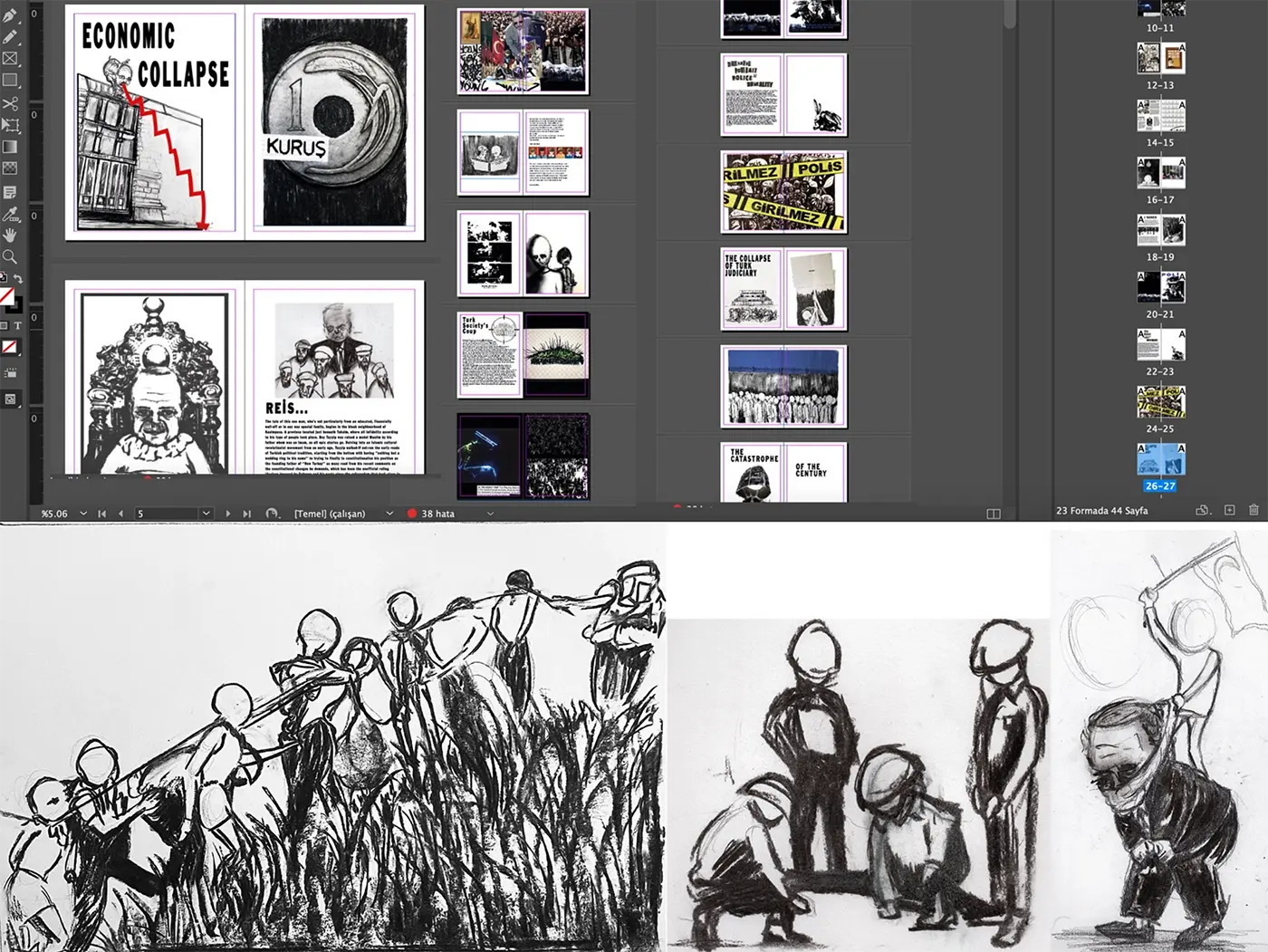Toggle the view options icon in toolbar
Screen dimensions: 1268x952
pos(10,373)
